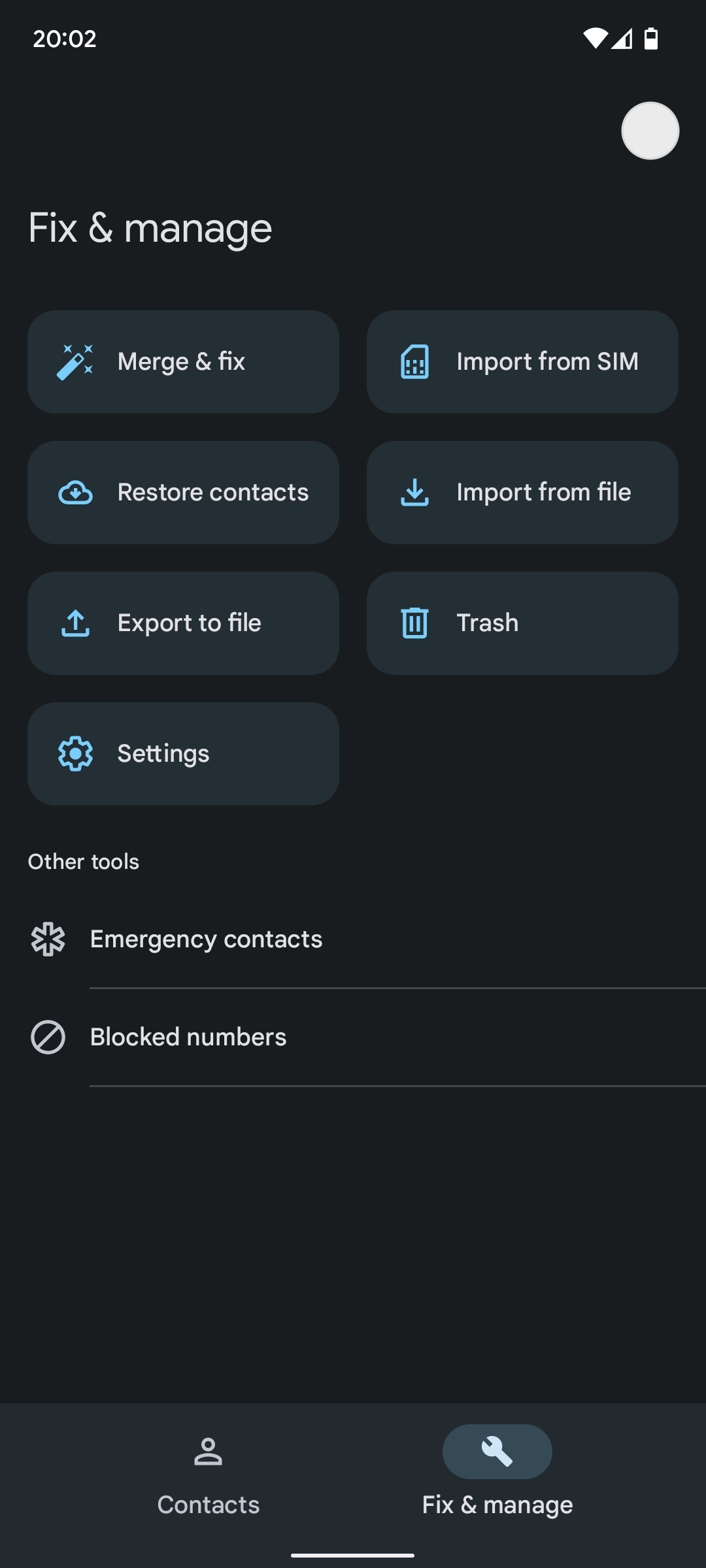Screen dimensions: 706x1568
Task: Choose Import from SIM
Action: pyautogui.click(x=546, y=362)
